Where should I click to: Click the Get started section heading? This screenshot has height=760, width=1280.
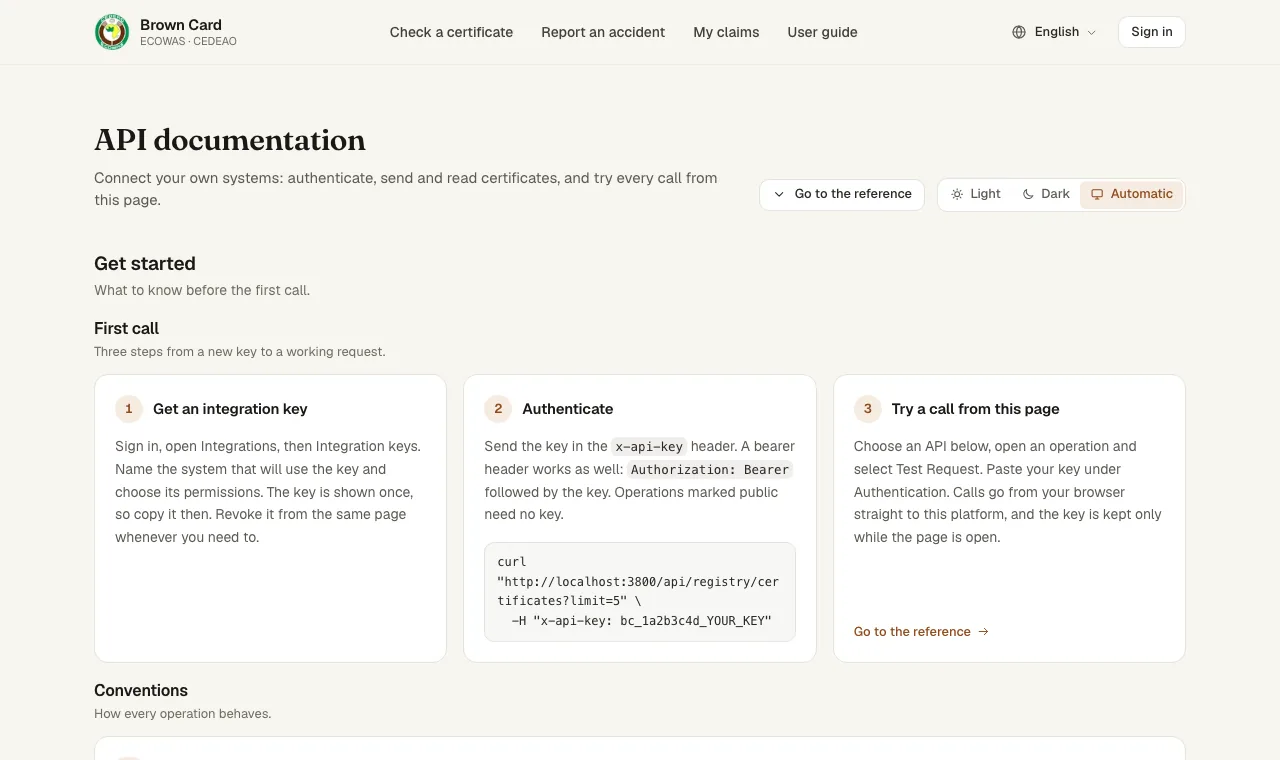click(x=145, y=264)
